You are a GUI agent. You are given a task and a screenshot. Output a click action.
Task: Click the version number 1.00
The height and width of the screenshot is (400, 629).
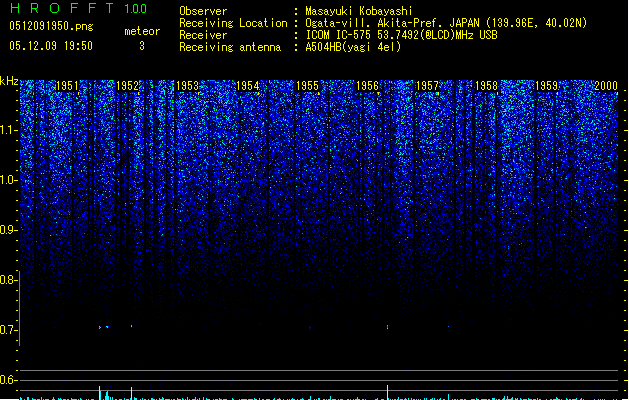(x=136, y=9)
